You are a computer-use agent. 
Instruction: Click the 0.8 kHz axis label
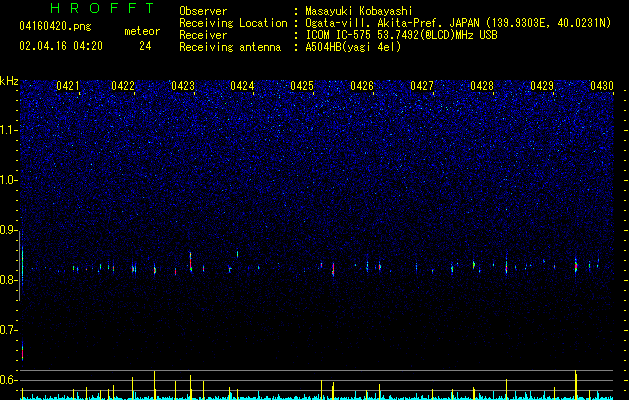pyautogui.click(x=9, y=280)
